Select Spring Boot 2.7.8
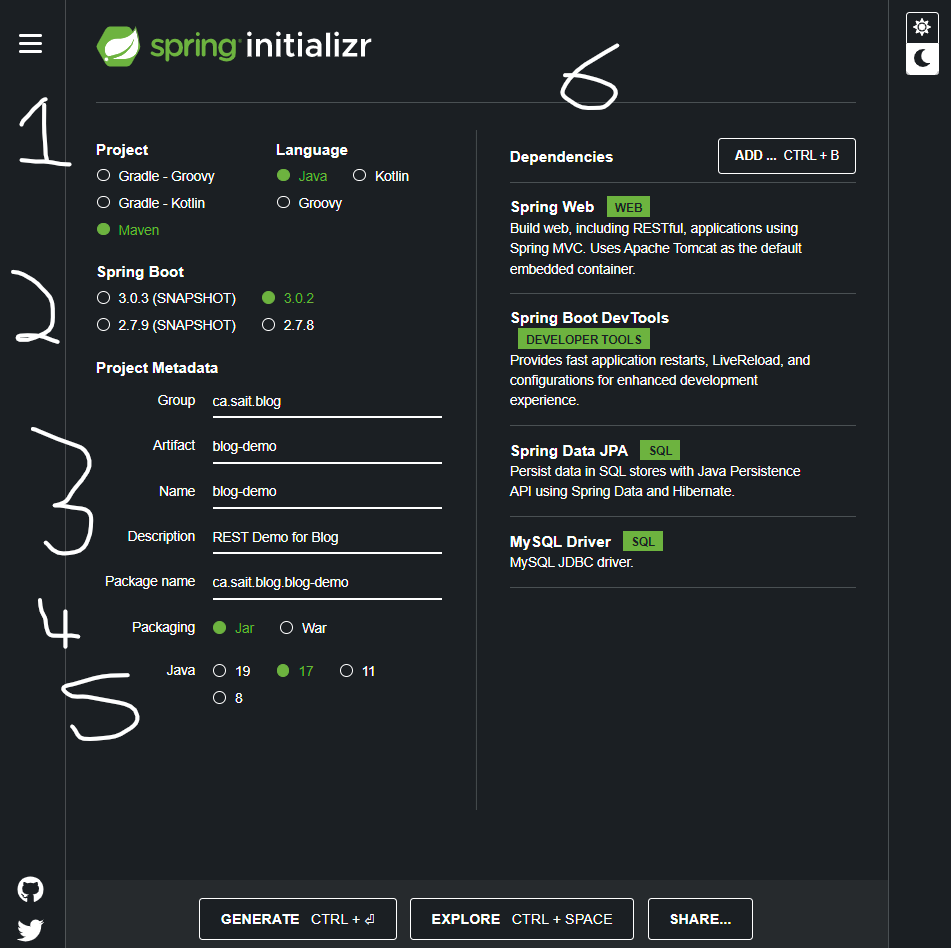 pyautogui.click(x=288, y=325)
